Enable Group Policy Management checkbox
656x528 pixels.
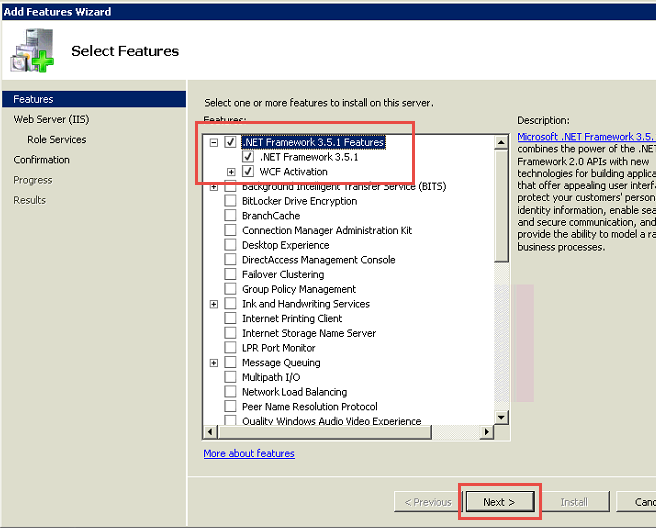tap(230, 289)
